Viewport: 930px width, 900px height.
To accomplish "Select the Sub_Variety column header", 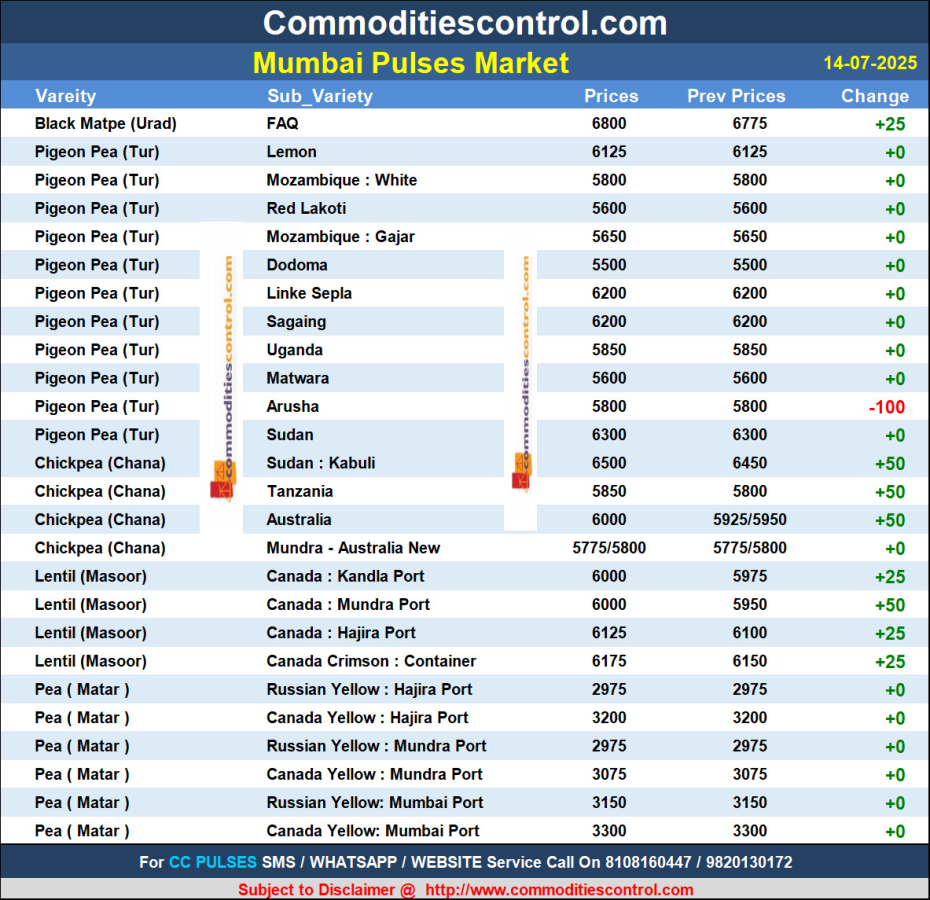I will (319, 96).
